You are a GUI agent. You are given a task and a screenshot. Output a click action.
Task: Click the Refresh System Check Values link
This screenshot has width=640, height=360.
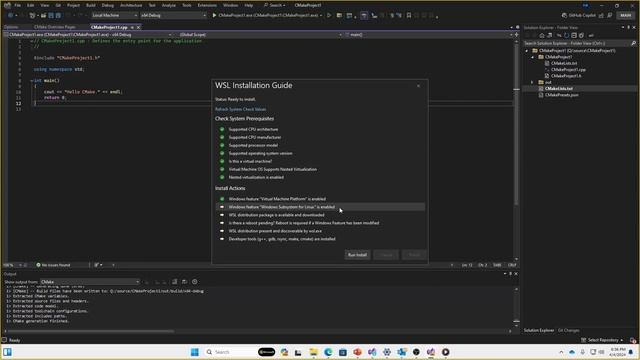(x=240, y=109)
